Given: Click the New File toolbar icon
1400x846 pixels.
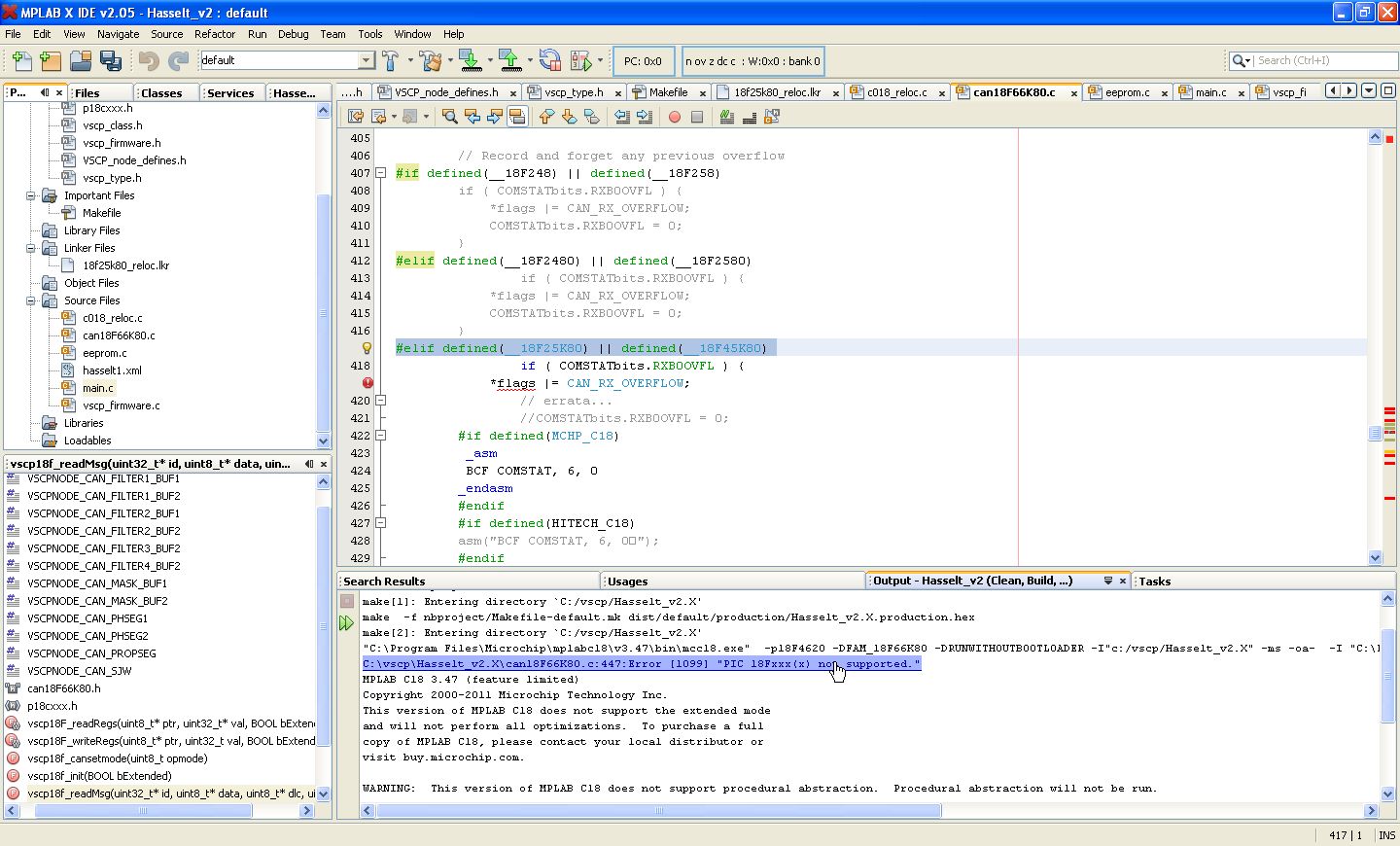Looking at the screenshot, I should click(21, 61).
